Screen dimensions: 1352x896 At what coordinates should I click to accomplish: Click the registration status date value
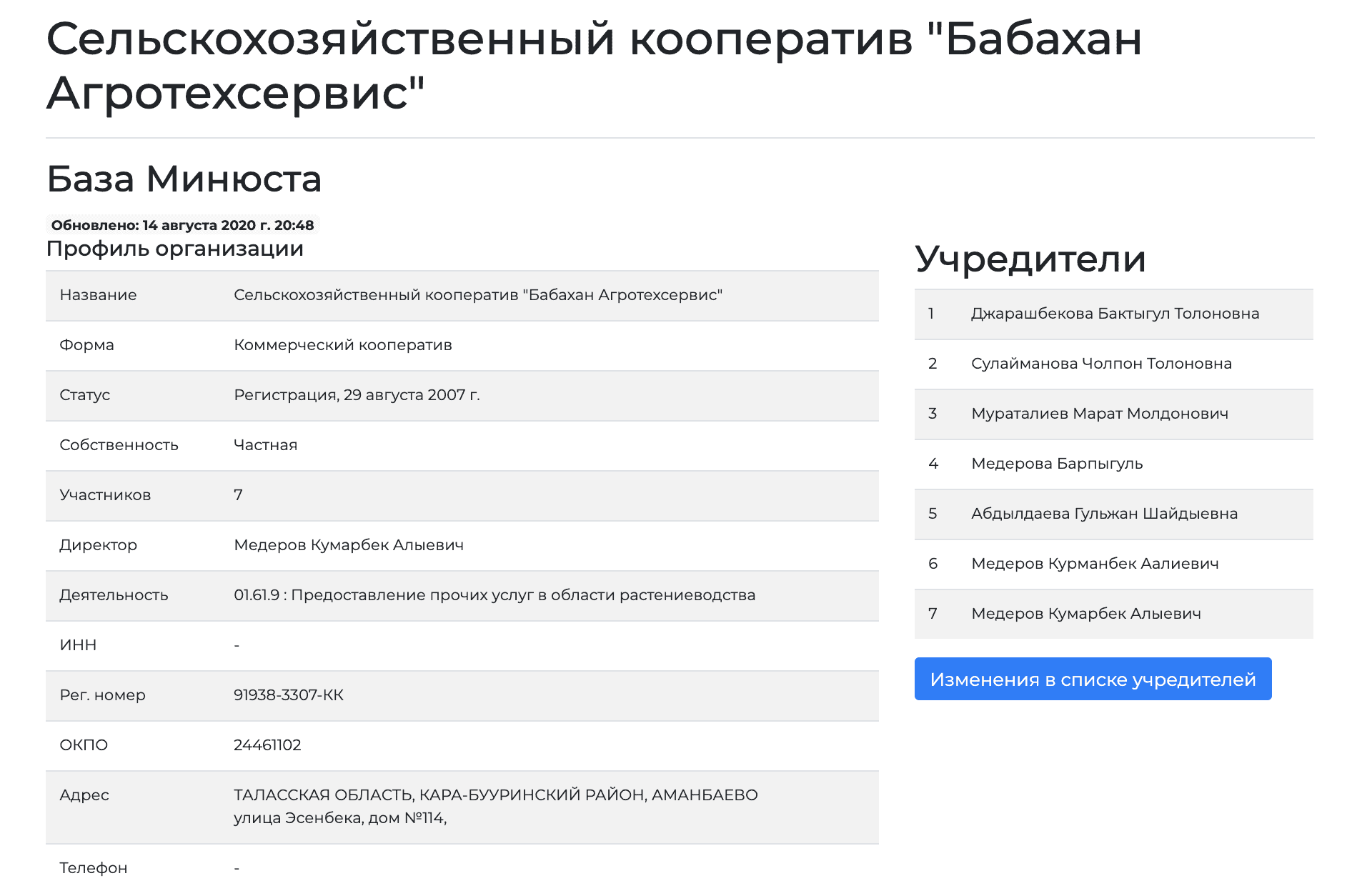point(356,395)
